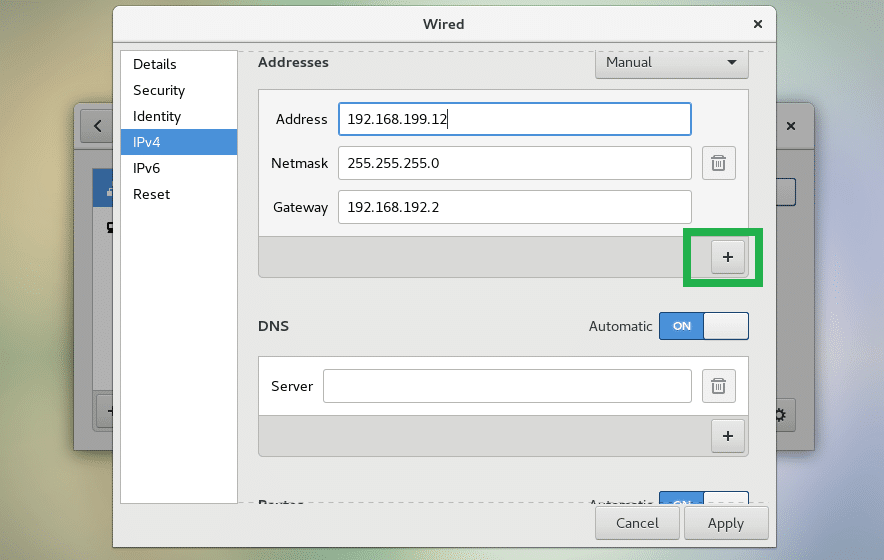
Task: Delete the DNS server entry
Action: [x=718, y=385]
